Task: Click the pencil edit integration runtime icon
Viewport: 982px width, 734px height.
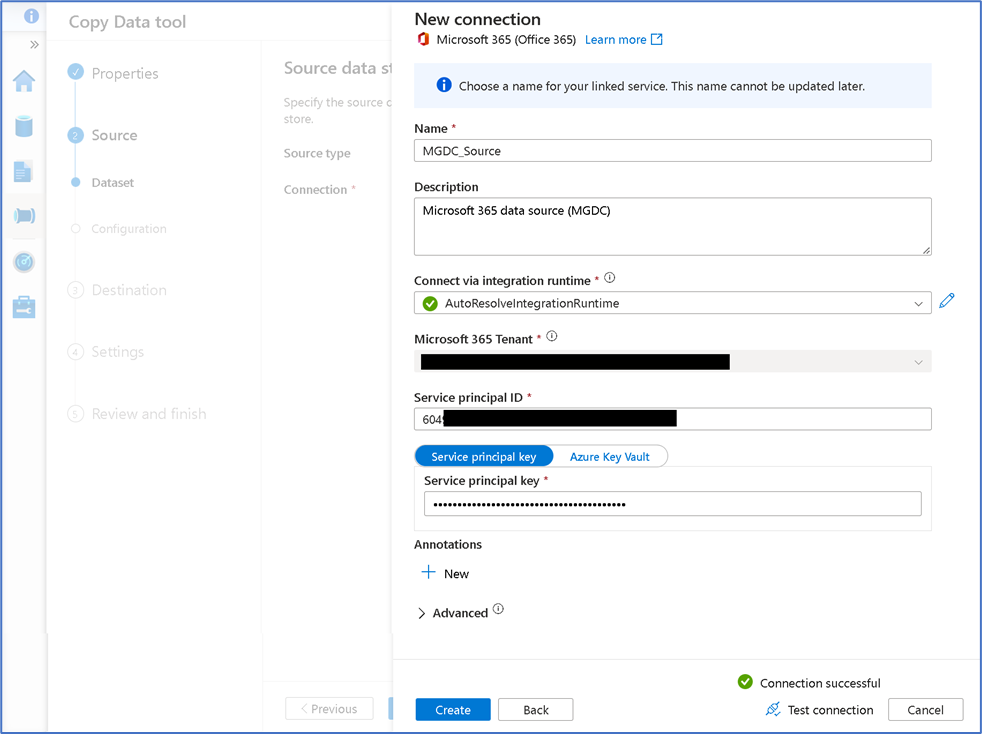Action: [947, 301]
